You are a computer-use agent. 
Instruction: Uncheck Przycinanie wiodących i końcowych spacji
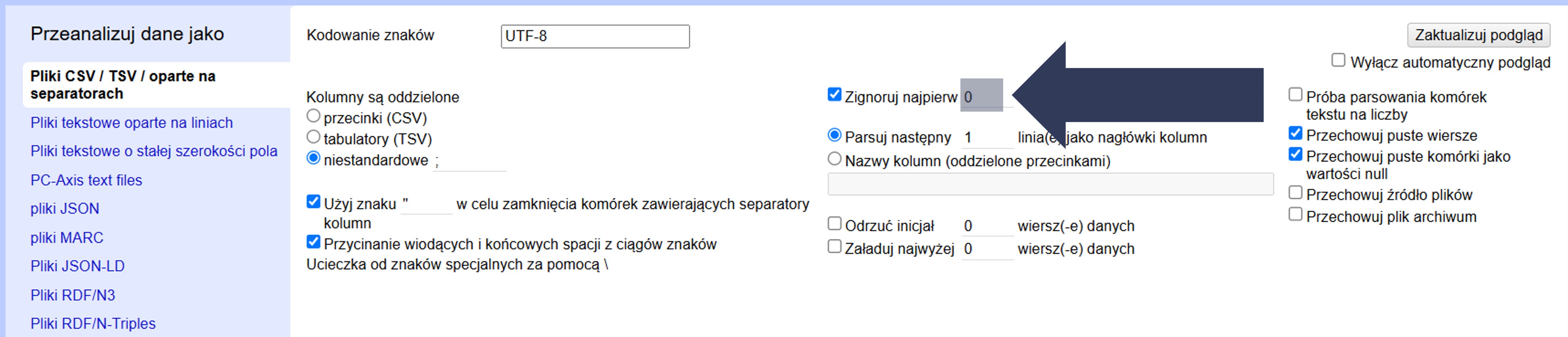coord(314,242)
